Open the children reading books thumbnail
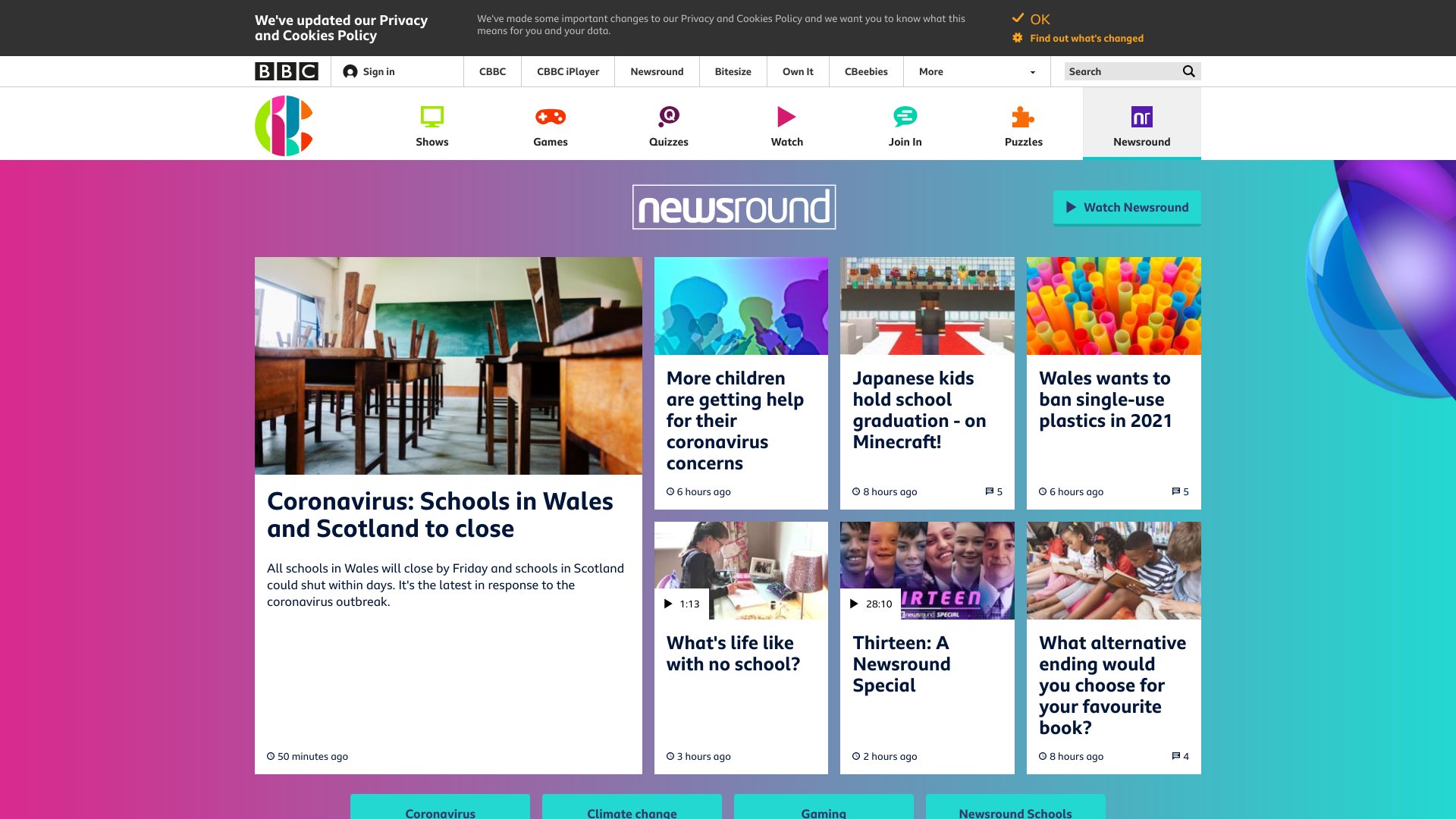The image size is (1456, 819). [x=1113, y=570]
